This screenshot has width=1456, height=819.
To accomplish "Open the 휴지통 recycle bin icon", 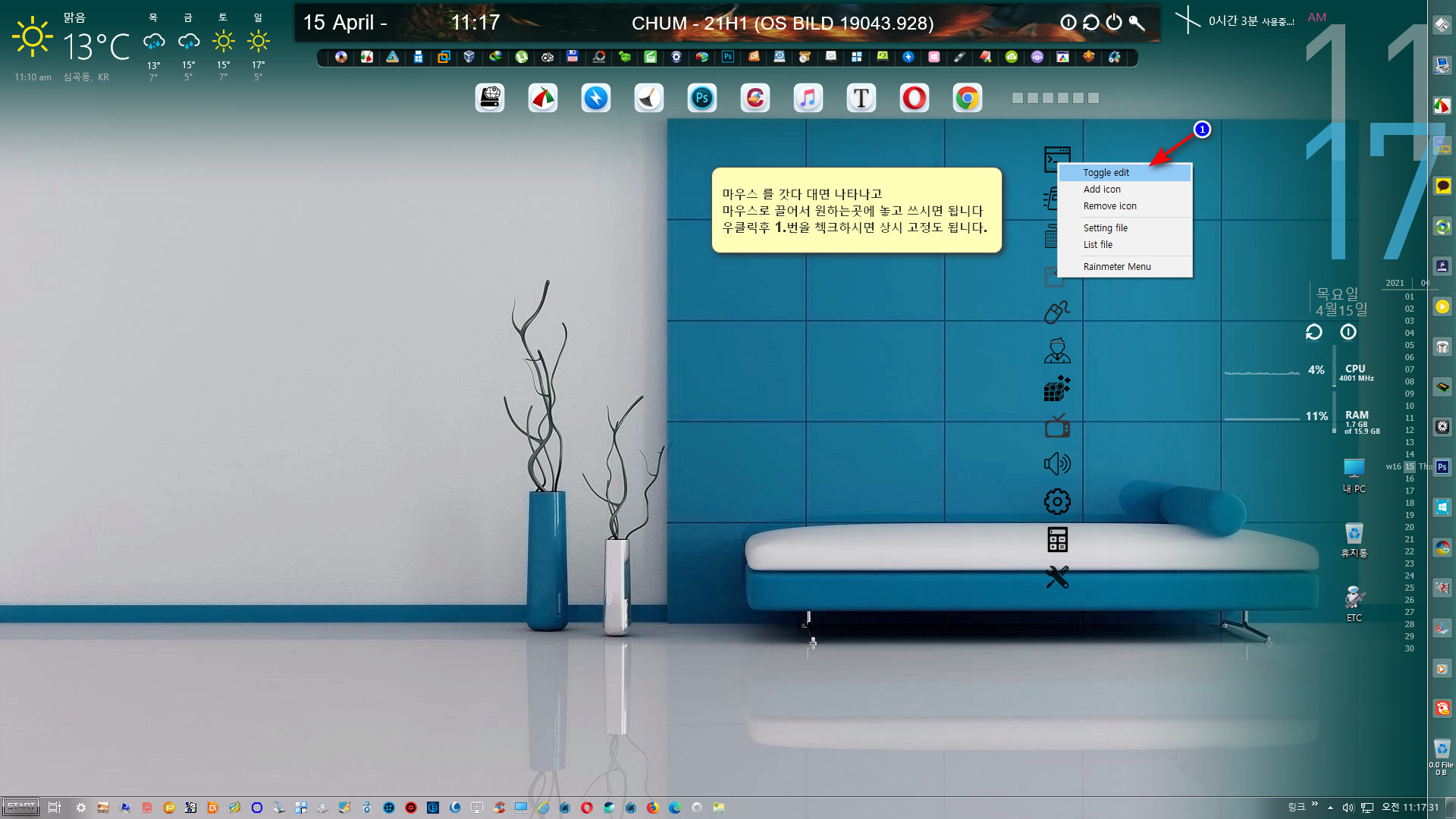I will pos(1354,541).
